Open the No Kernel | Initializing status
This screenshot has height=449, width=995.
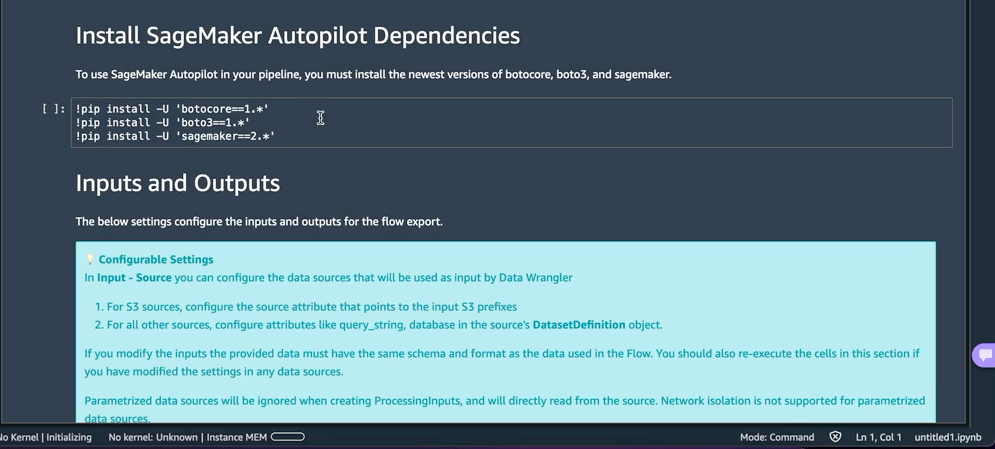45,437
